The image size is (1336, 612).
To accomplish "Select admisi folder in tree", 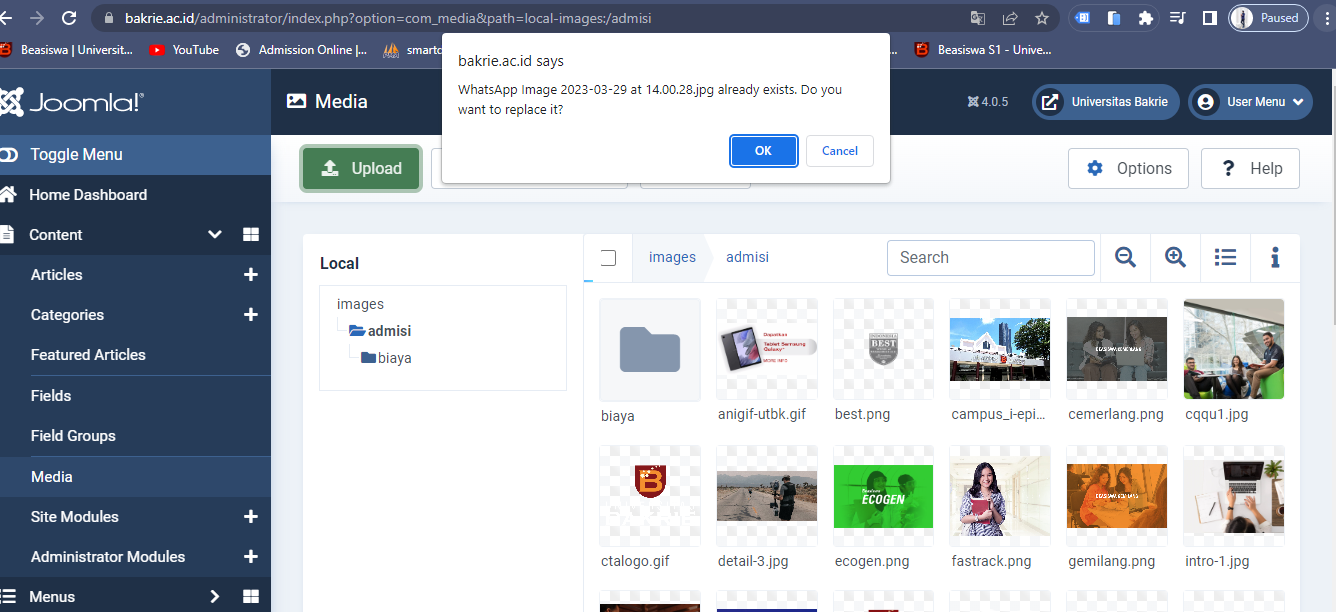I will click(380, 331).
